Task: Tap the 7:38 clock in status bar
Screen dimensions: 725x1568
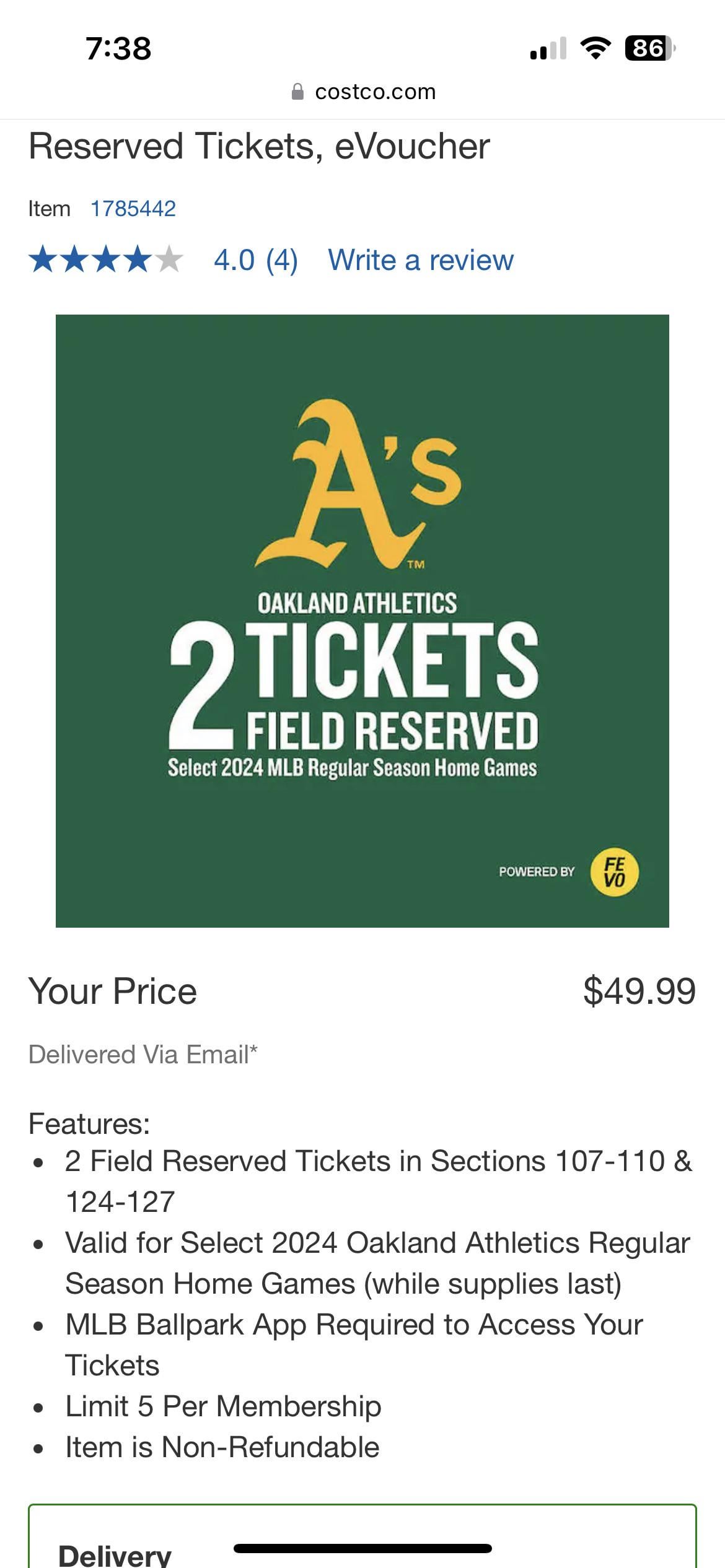Action: 118,48
